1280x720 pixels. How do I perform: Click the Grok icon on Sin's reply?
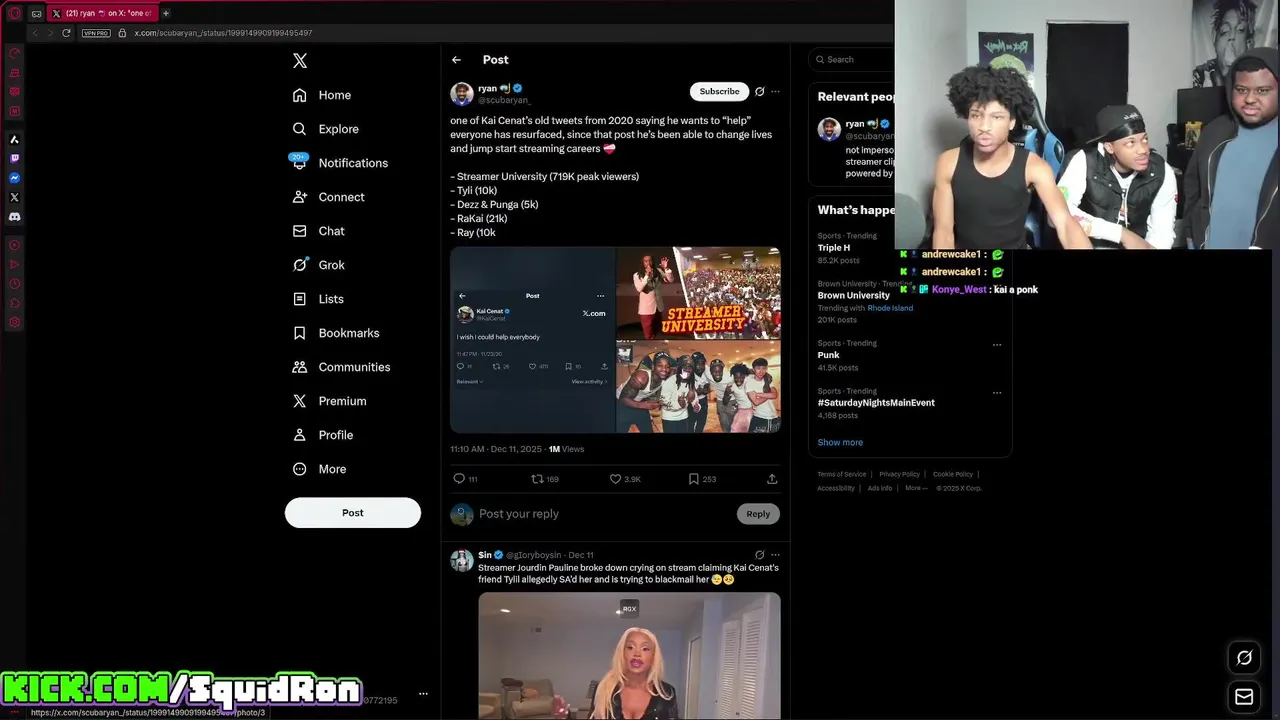pos(759,555)
